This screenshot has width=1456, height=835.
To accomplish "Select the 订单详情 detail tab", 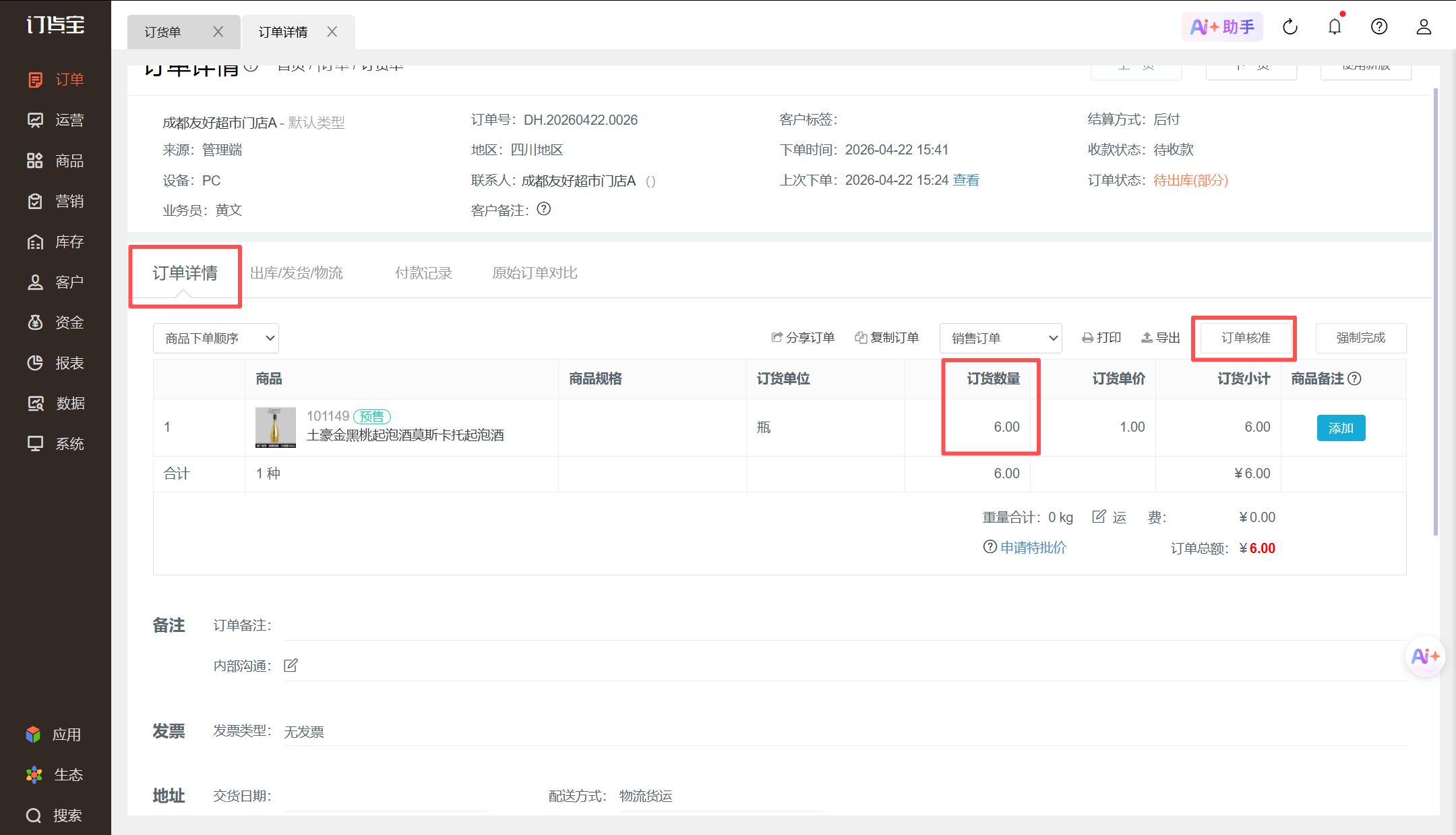I will (185, 273).
